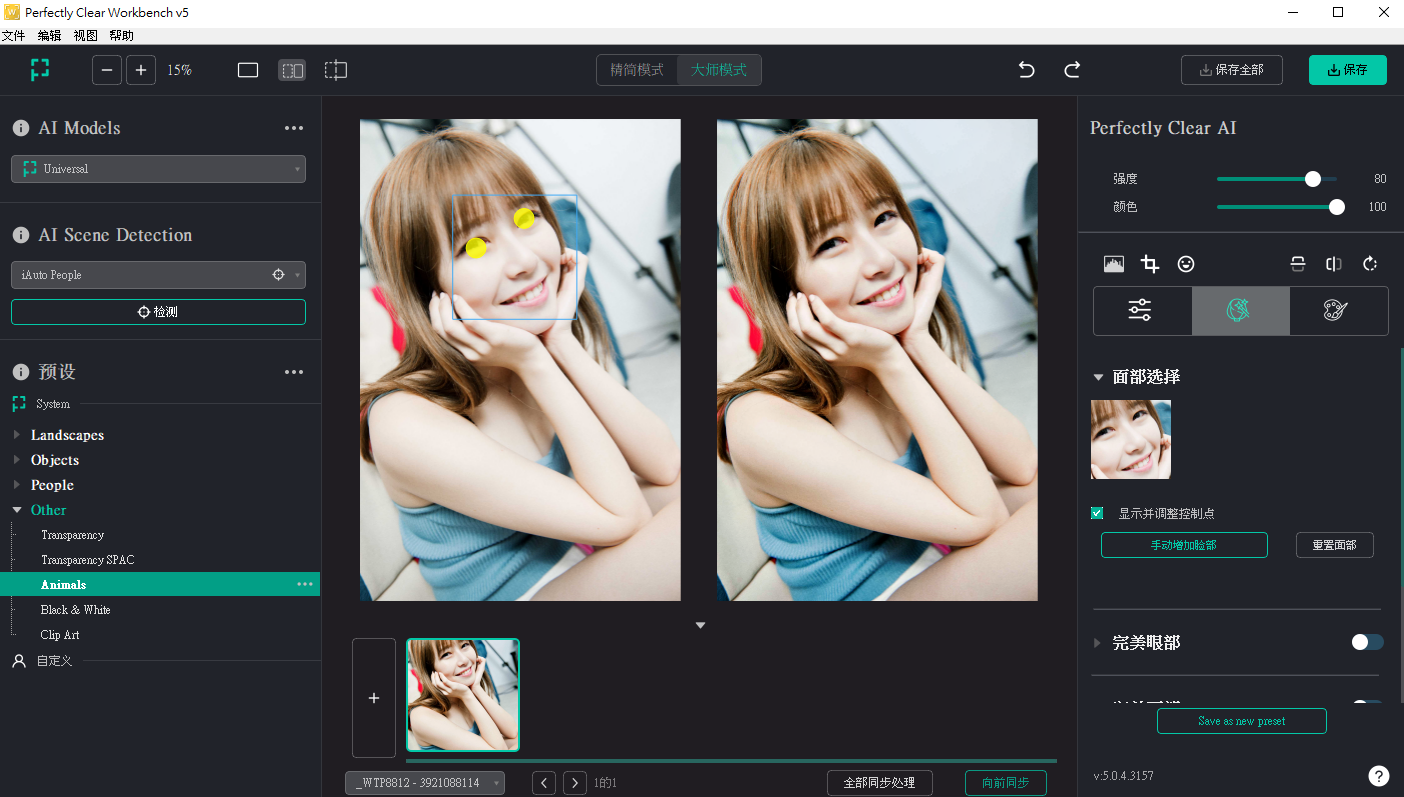
Task: Open 预设 more options dots
Action: [x=293, y=372]
